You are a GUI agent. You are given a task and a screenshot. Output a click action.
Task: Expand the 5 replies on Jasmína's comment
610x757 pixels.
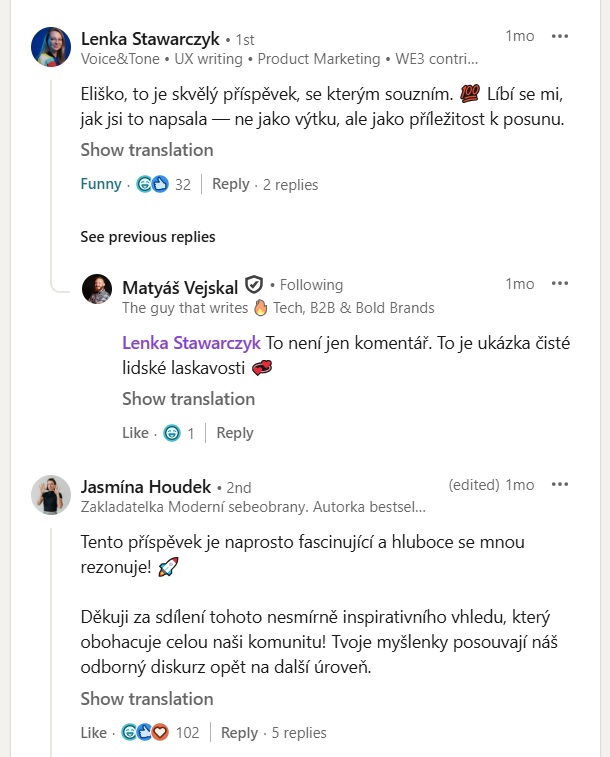coord(299,732)
